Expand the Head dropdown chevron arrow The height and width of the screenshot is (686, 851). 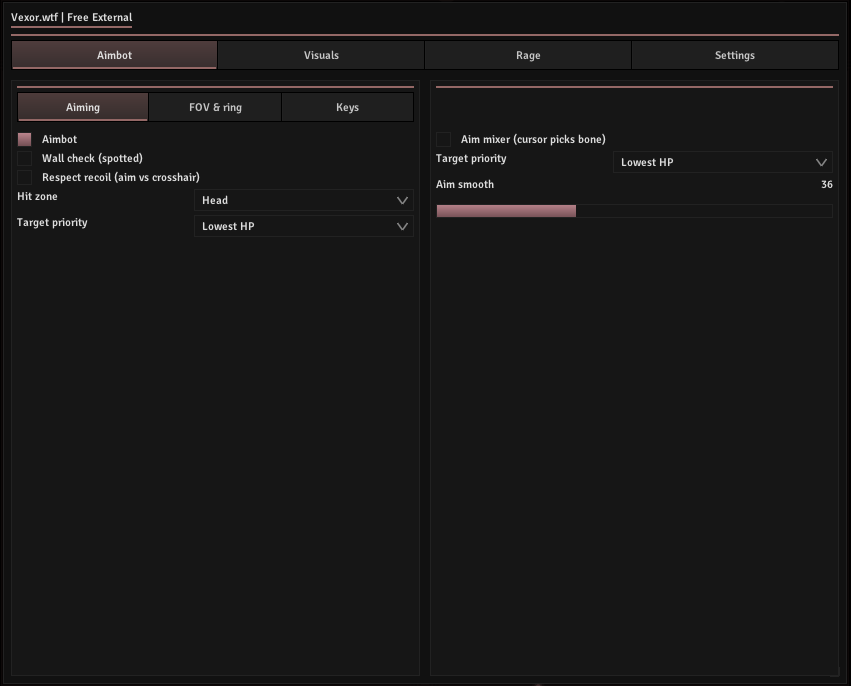point(402,200)
